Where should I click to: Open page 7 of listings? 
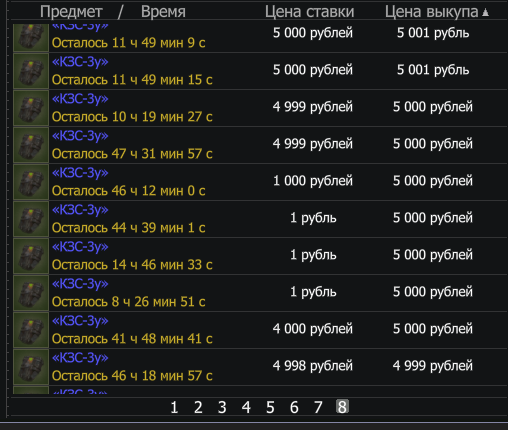[x=318, y=407]
